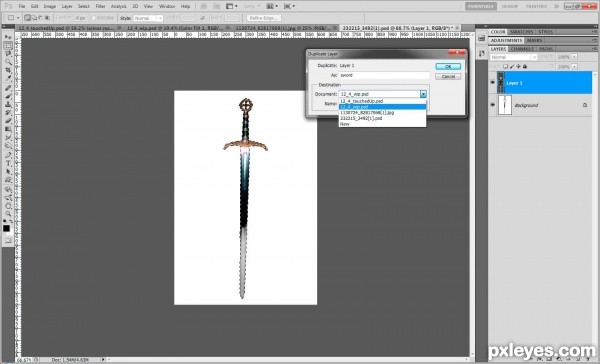This screenshot has height=364, width=600.
Task: Select the Move tool
Action: [x=8, y=37]
